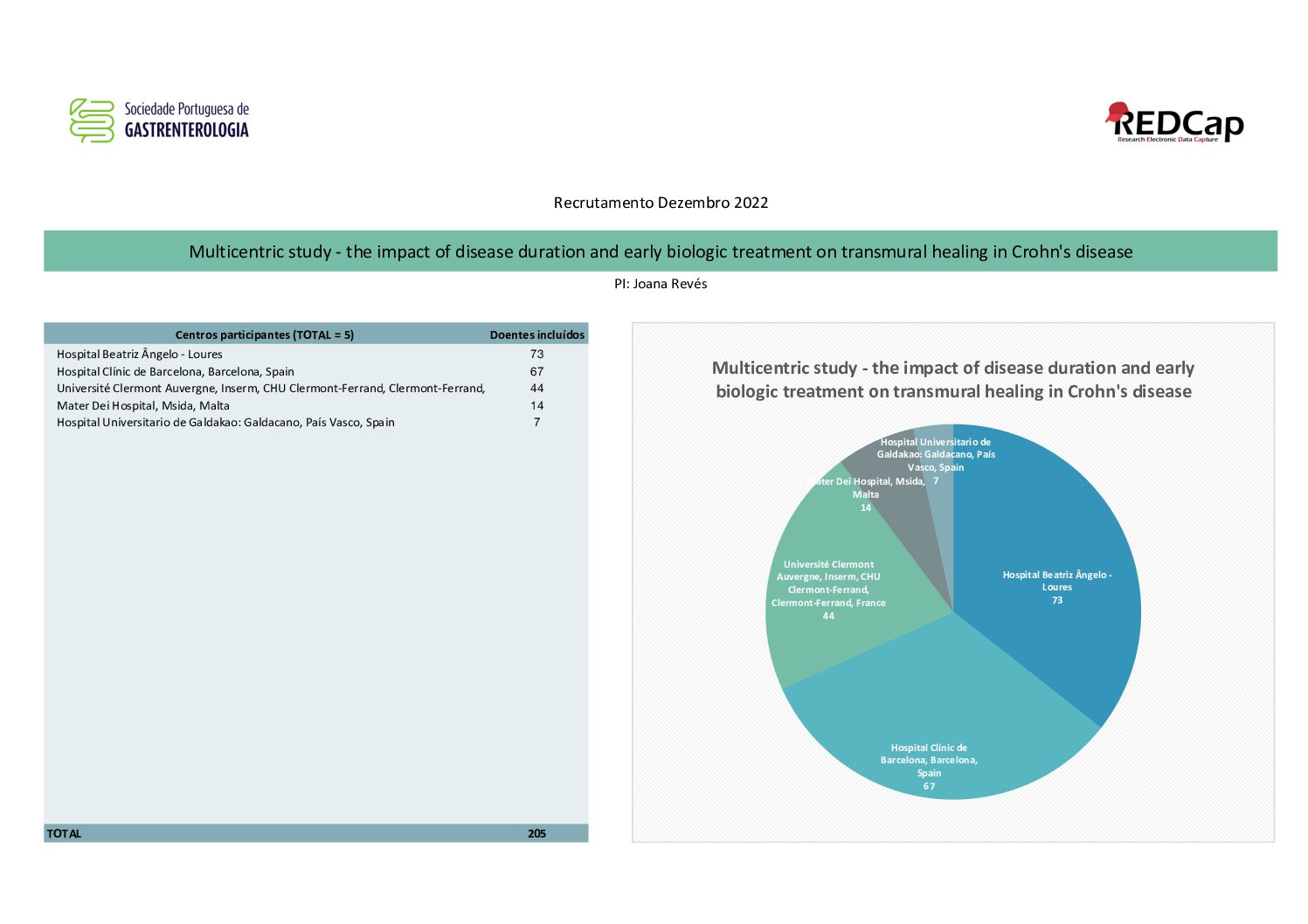Click the Recrutamento Dezembro 2022 heading

(x=661, y=203)
